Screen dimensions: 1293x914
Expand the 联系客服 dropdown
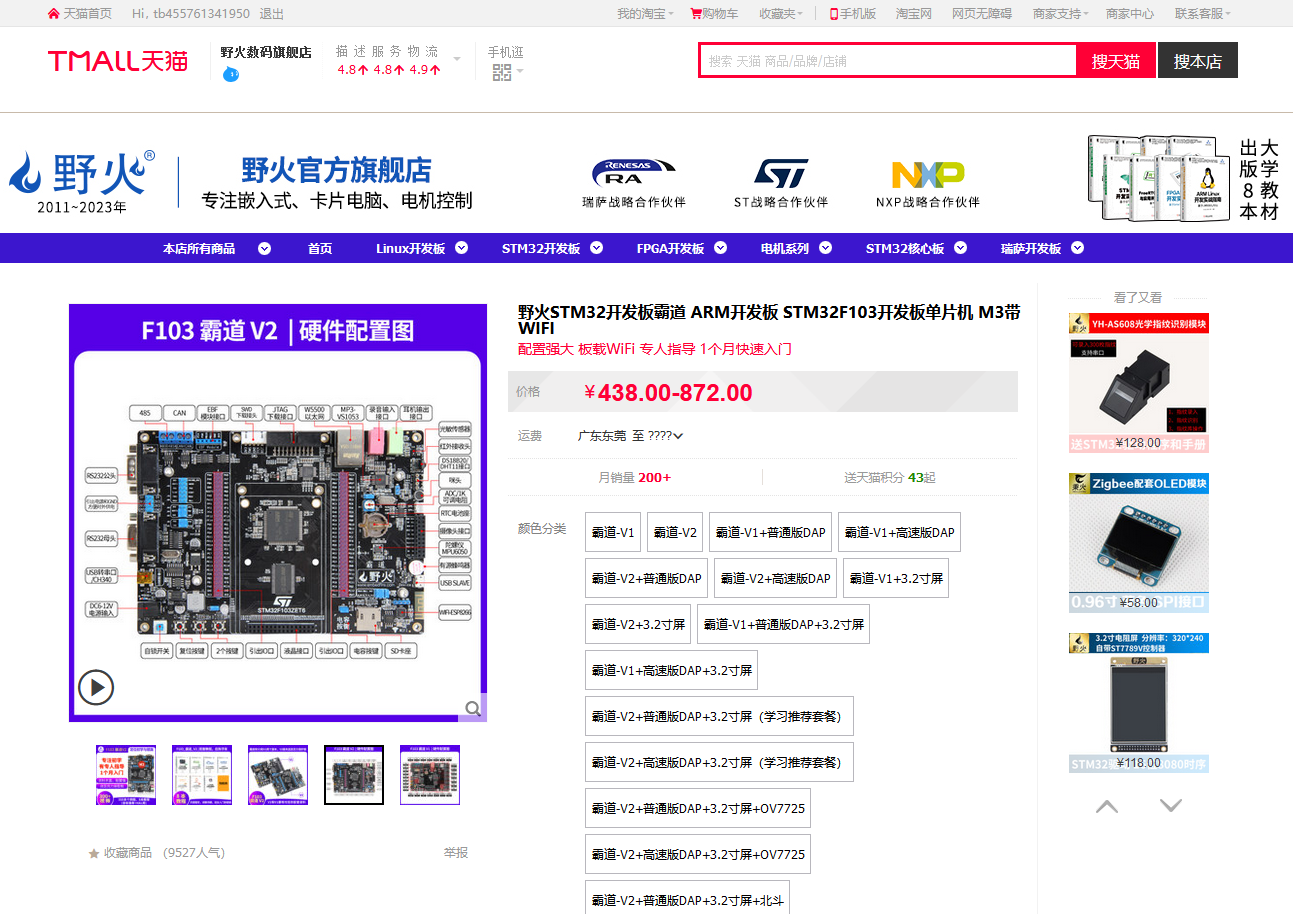coord(1228,14)
